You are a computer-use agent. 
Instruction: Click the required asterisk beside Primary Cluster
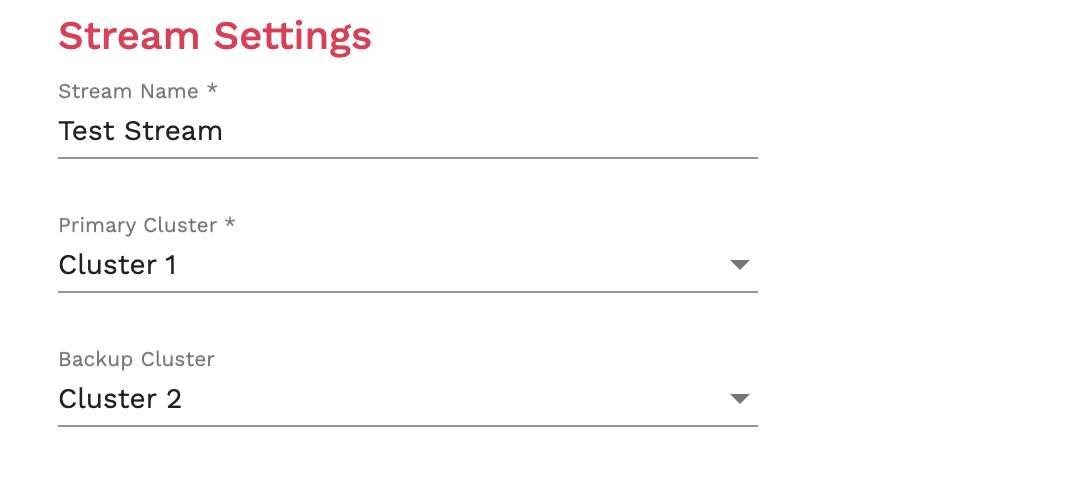pyautogui.click(x=230, y=224)
